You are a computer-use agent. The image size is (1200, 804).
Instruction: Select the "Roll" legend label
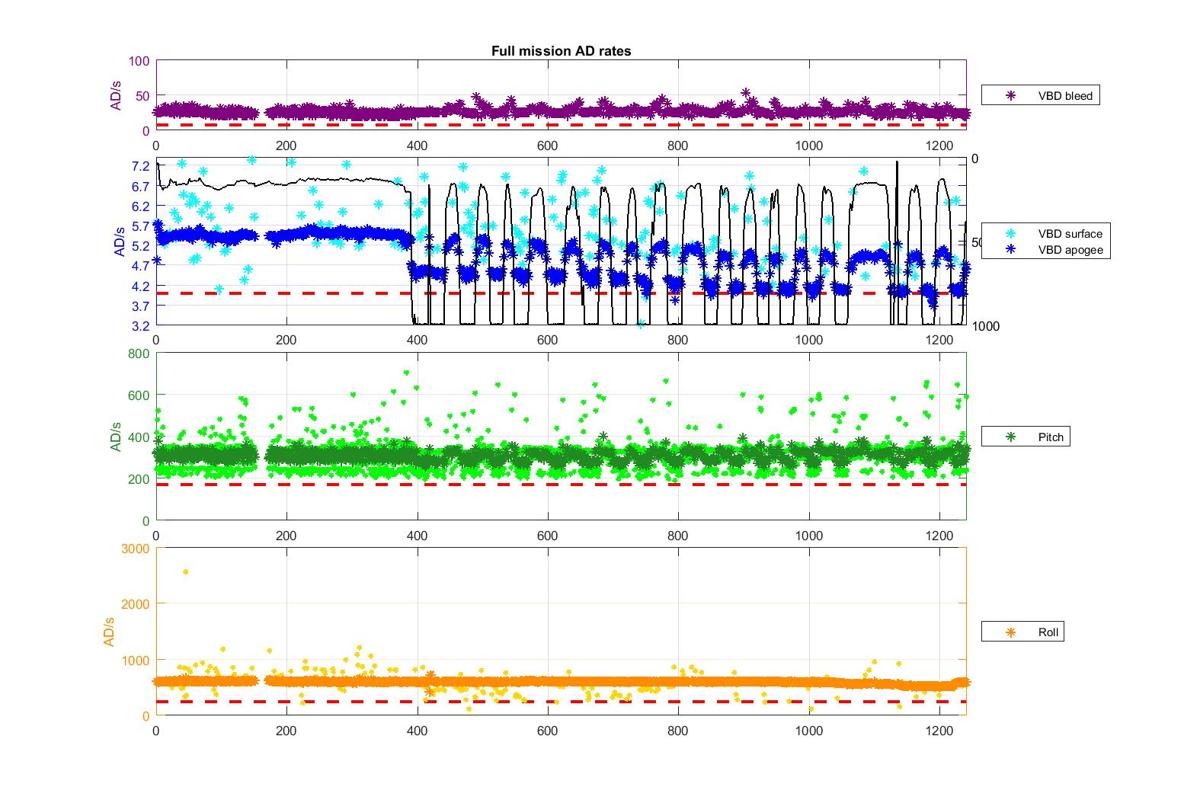[1050, 632]
